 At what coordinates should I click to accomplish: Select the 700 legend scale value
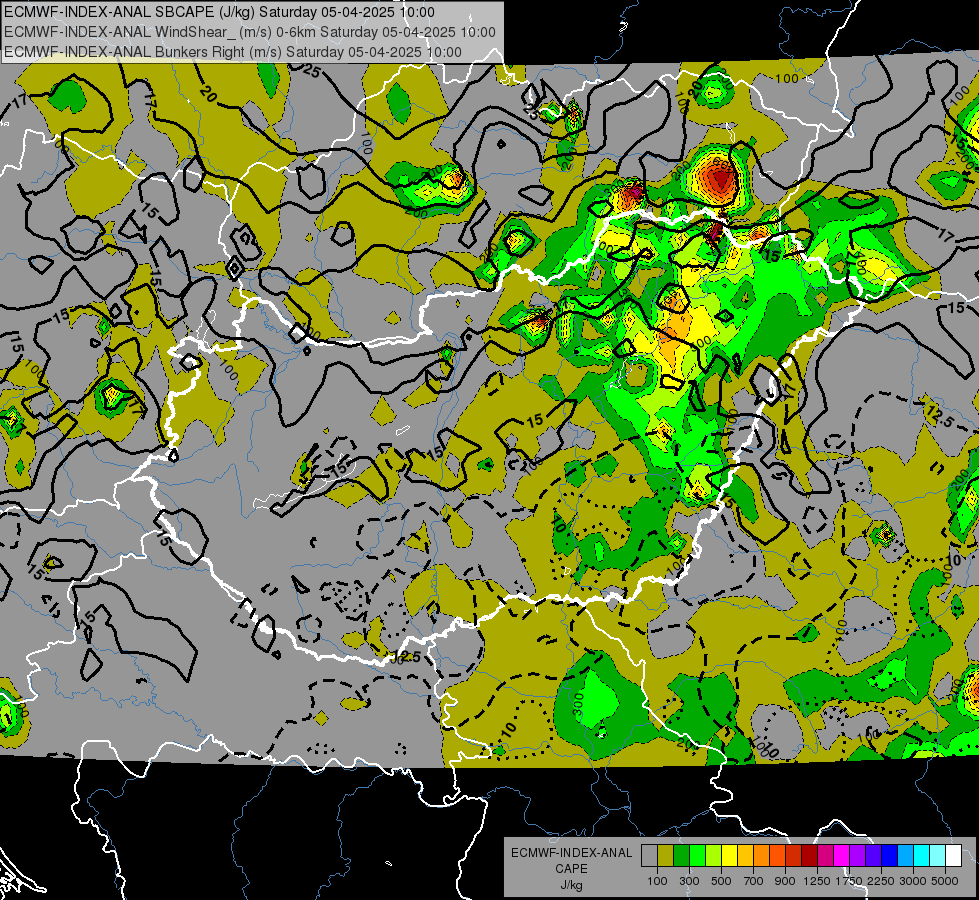pyautogui.click(x=754, y=881)
